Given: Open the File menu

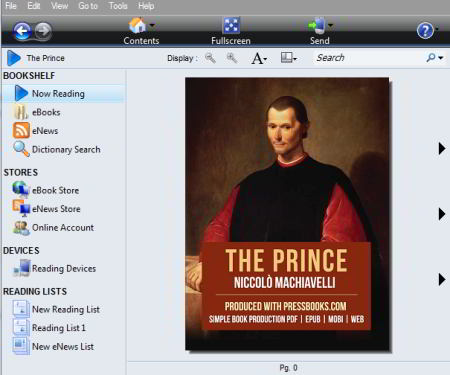Looking at the screenshot, I should coord(11,6).
